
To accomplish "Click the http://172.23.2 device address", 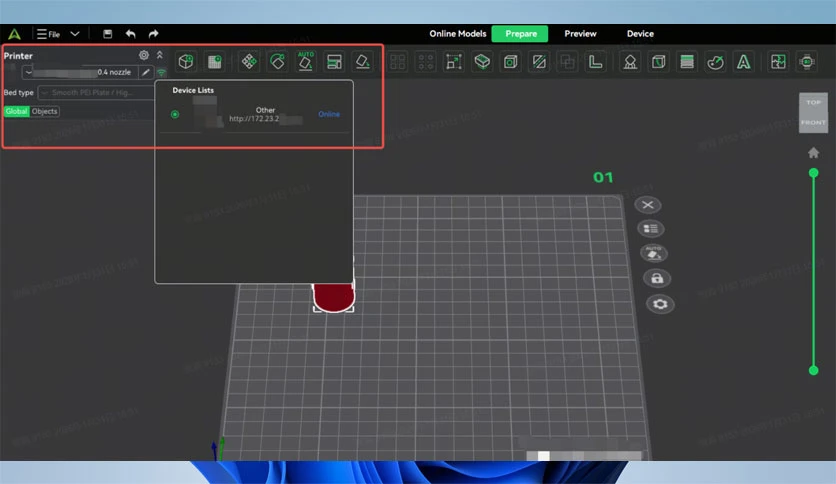I will (254, 119).
